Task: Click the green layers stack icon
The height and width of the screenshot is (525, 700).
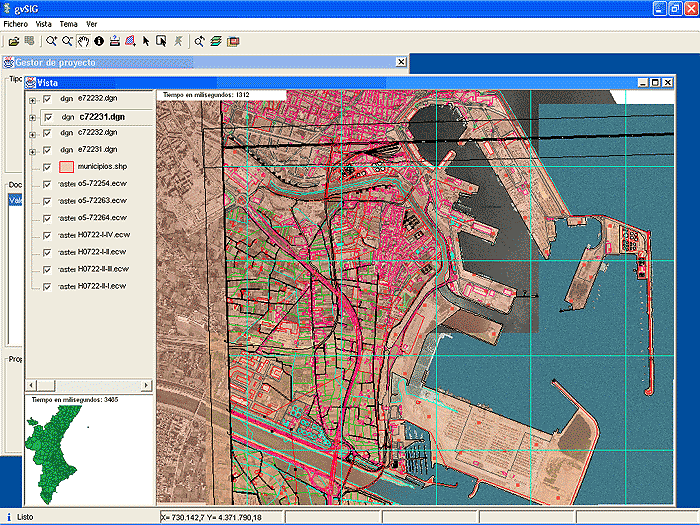Action: pos(216,42)
